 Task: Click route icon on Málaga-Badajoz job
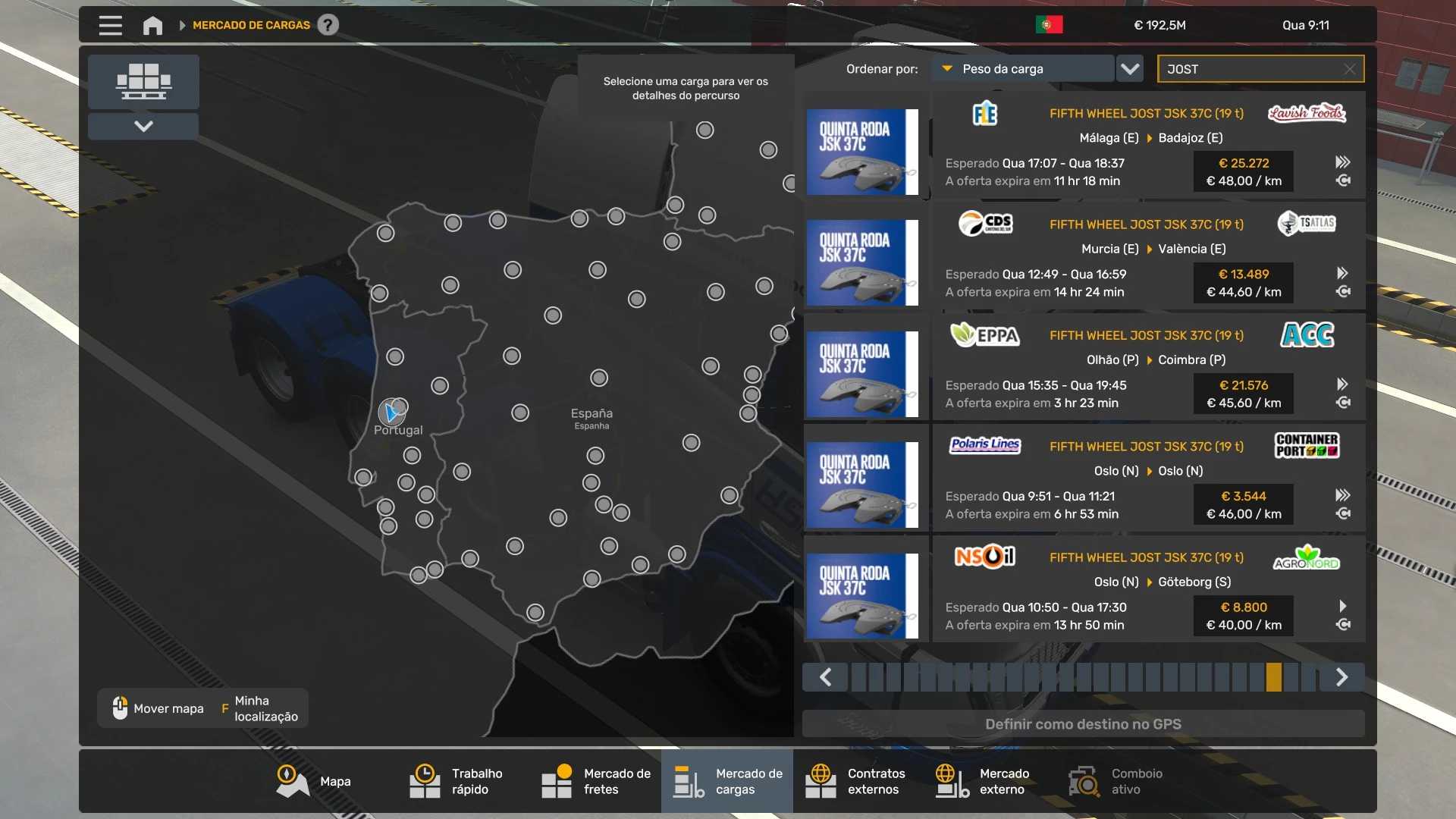click(1343, 181)
